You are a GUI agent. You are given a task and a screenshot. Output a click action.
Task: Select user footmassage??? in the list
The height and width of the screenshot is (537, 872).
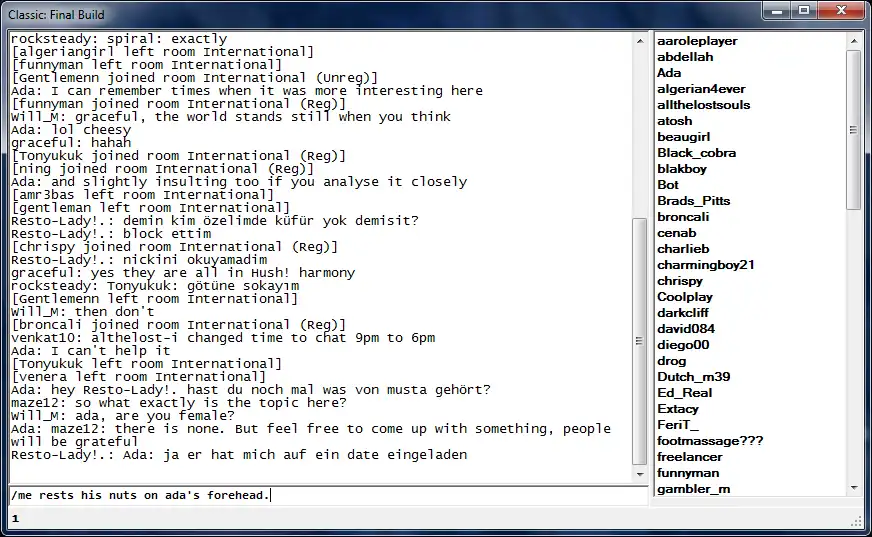tap(710, 441)
